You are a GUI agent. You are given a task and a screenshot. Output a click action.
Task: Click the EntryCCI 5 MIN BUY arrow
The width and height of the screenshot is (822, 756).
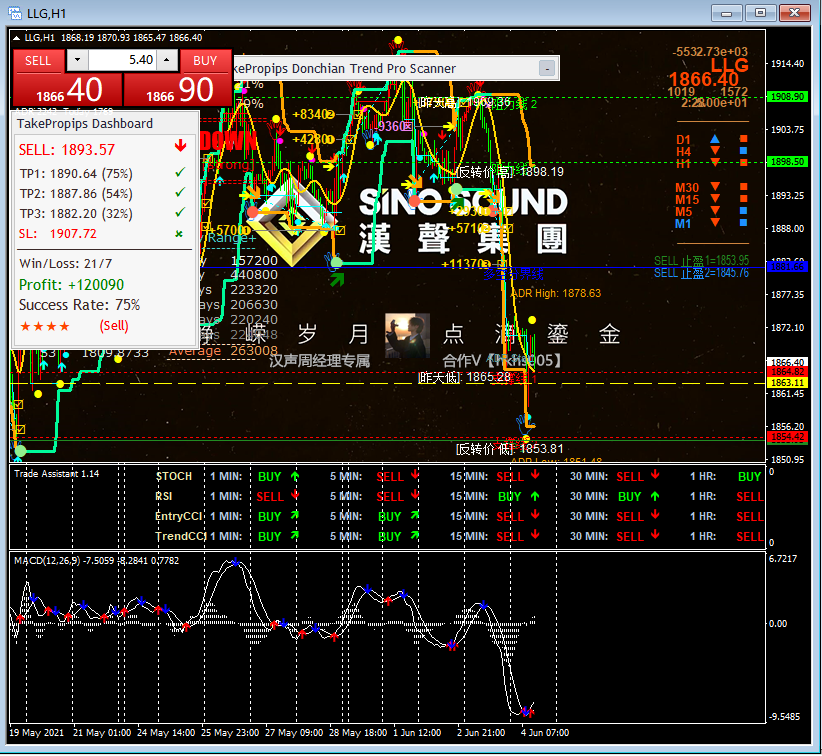[x=415, y=515]
